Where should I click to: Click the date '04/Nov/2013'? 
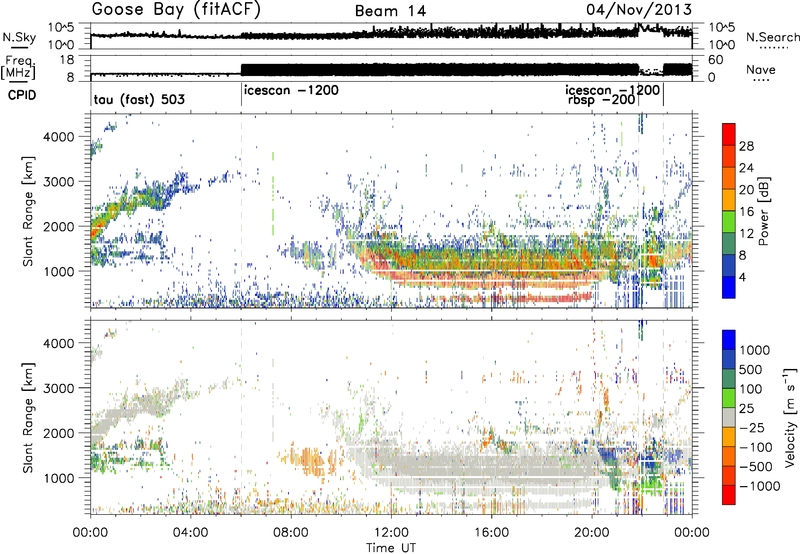pyautogui.click(x=639, y=9)
